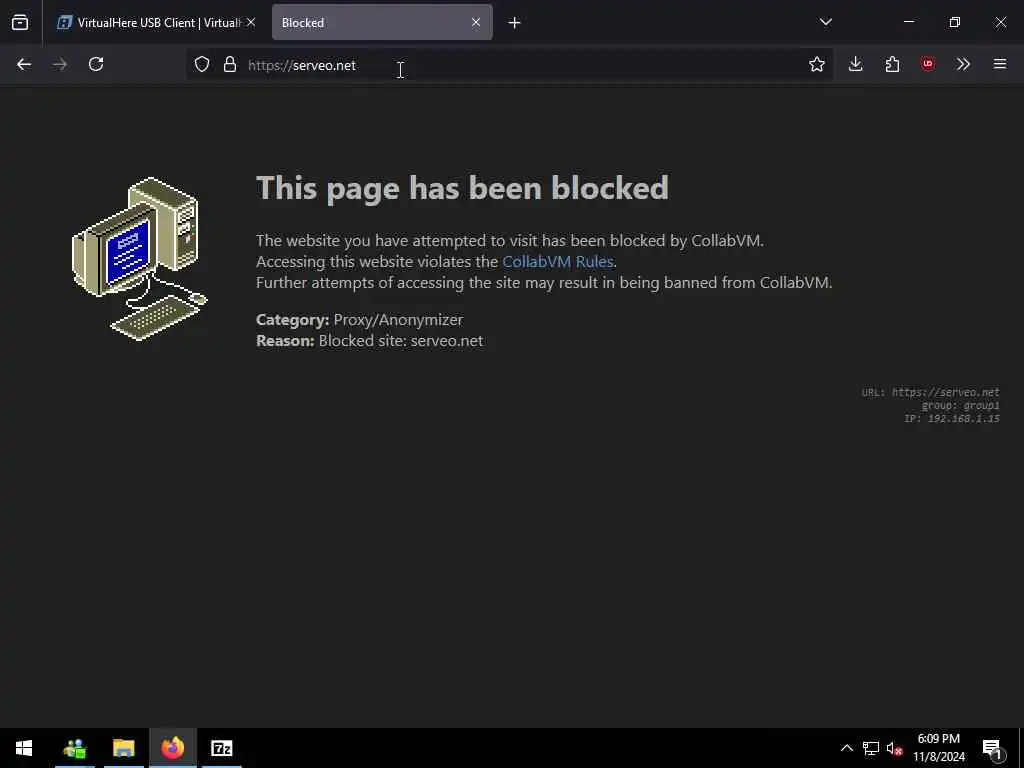Reload the current page

[x=96, y=64]
